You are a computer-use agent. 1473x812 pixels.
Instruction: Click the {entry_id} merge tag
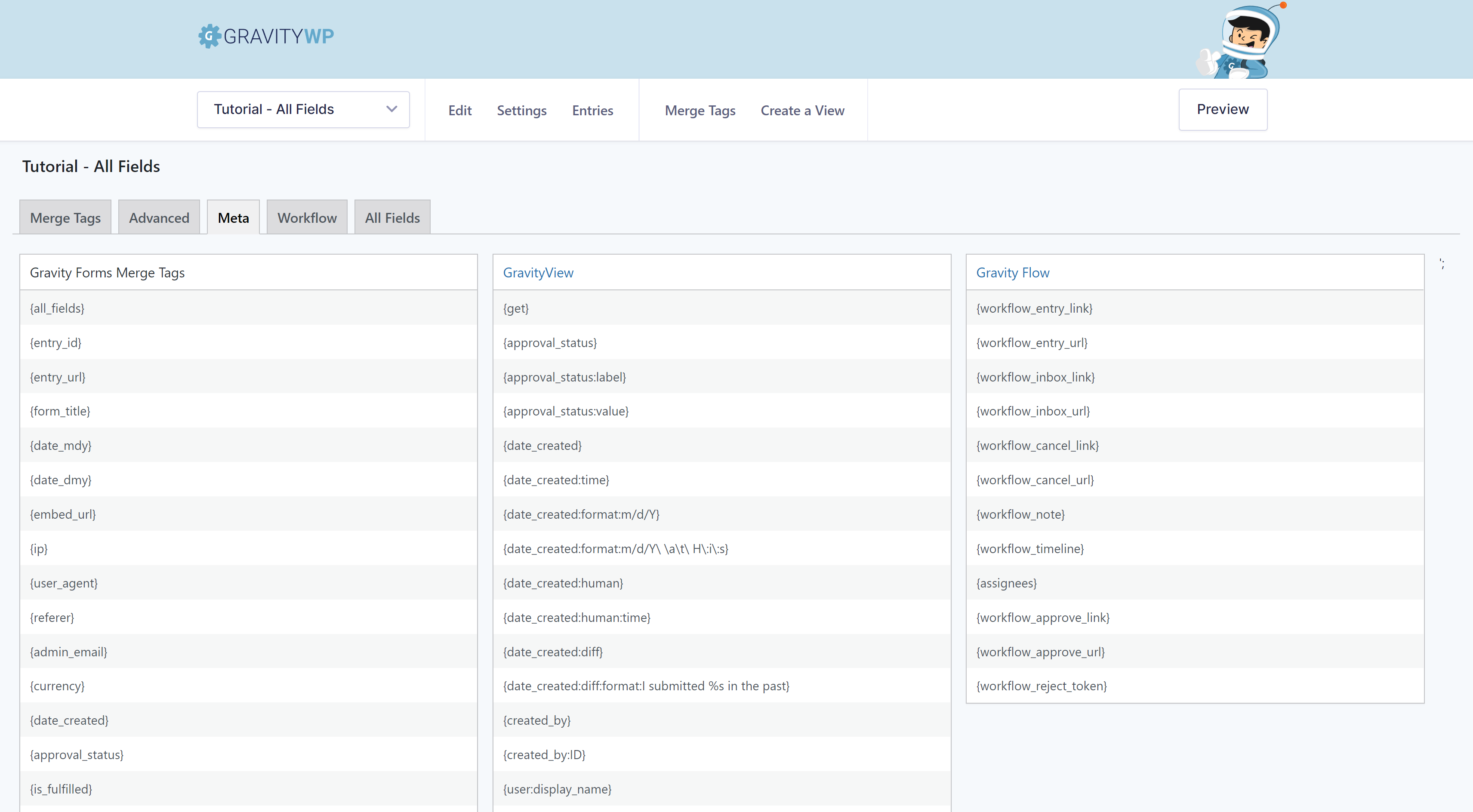(x=55, y=342)
